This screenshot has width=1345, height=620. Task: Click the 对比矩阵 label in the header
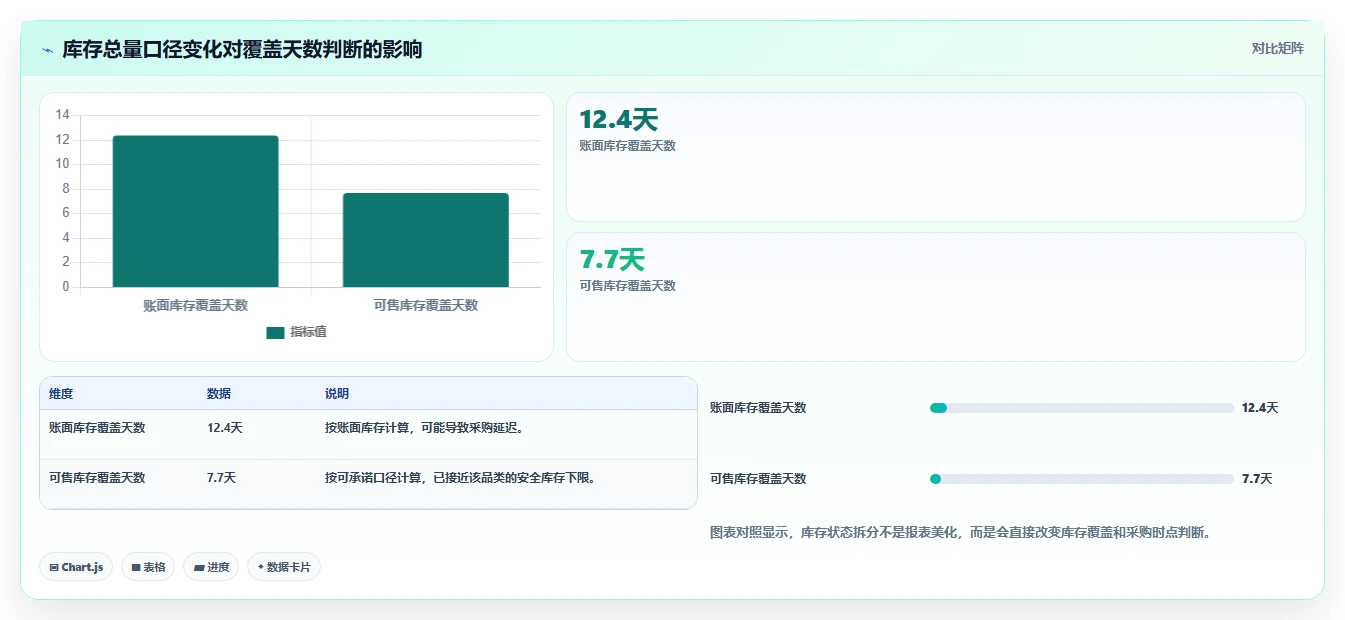pos(1277,48)
